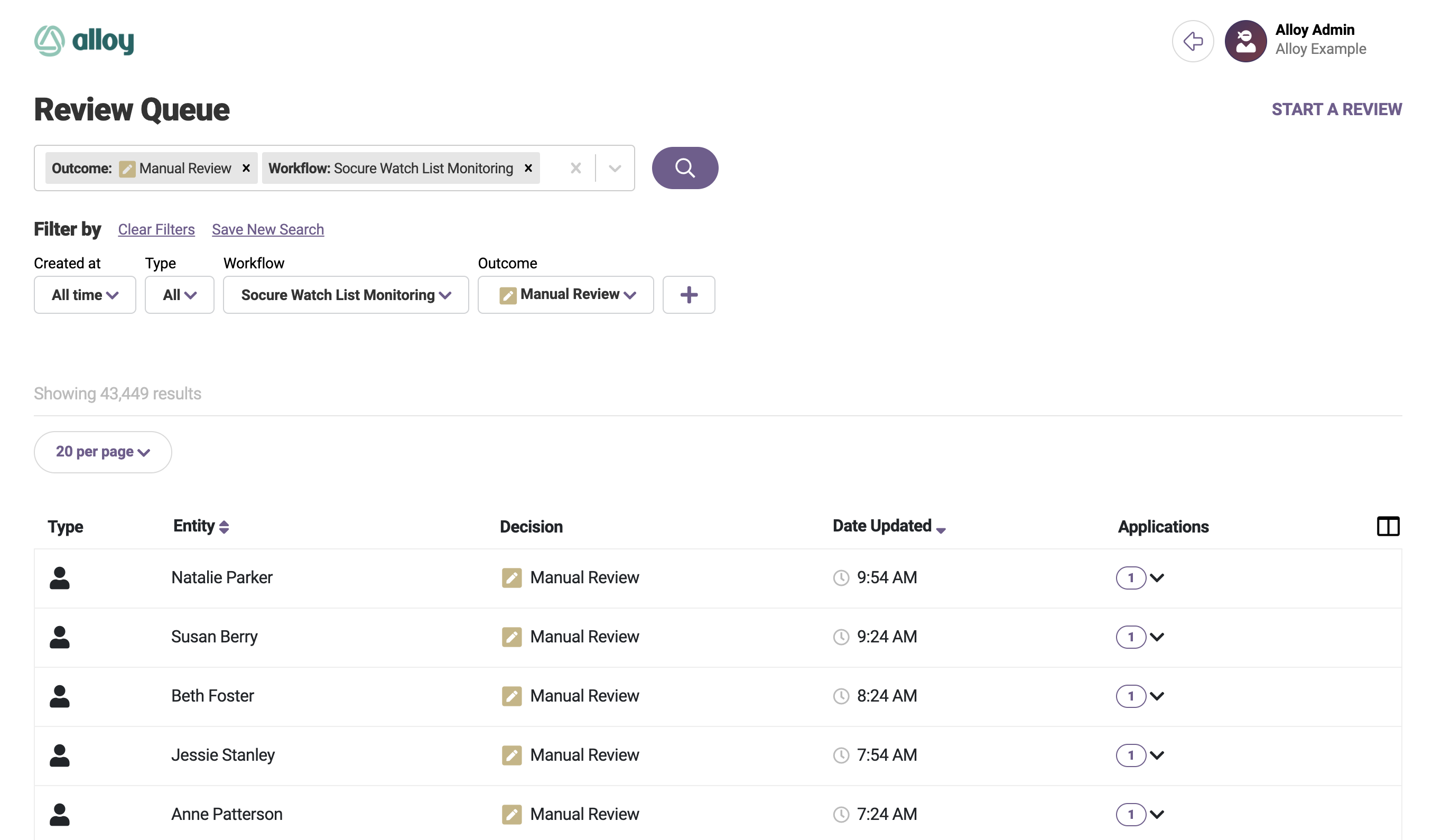Click the Manual Review pencil icon for Natalie Parker
Image resolution: width=1432 pixels, height=840 pixels.
click(512, 578)
